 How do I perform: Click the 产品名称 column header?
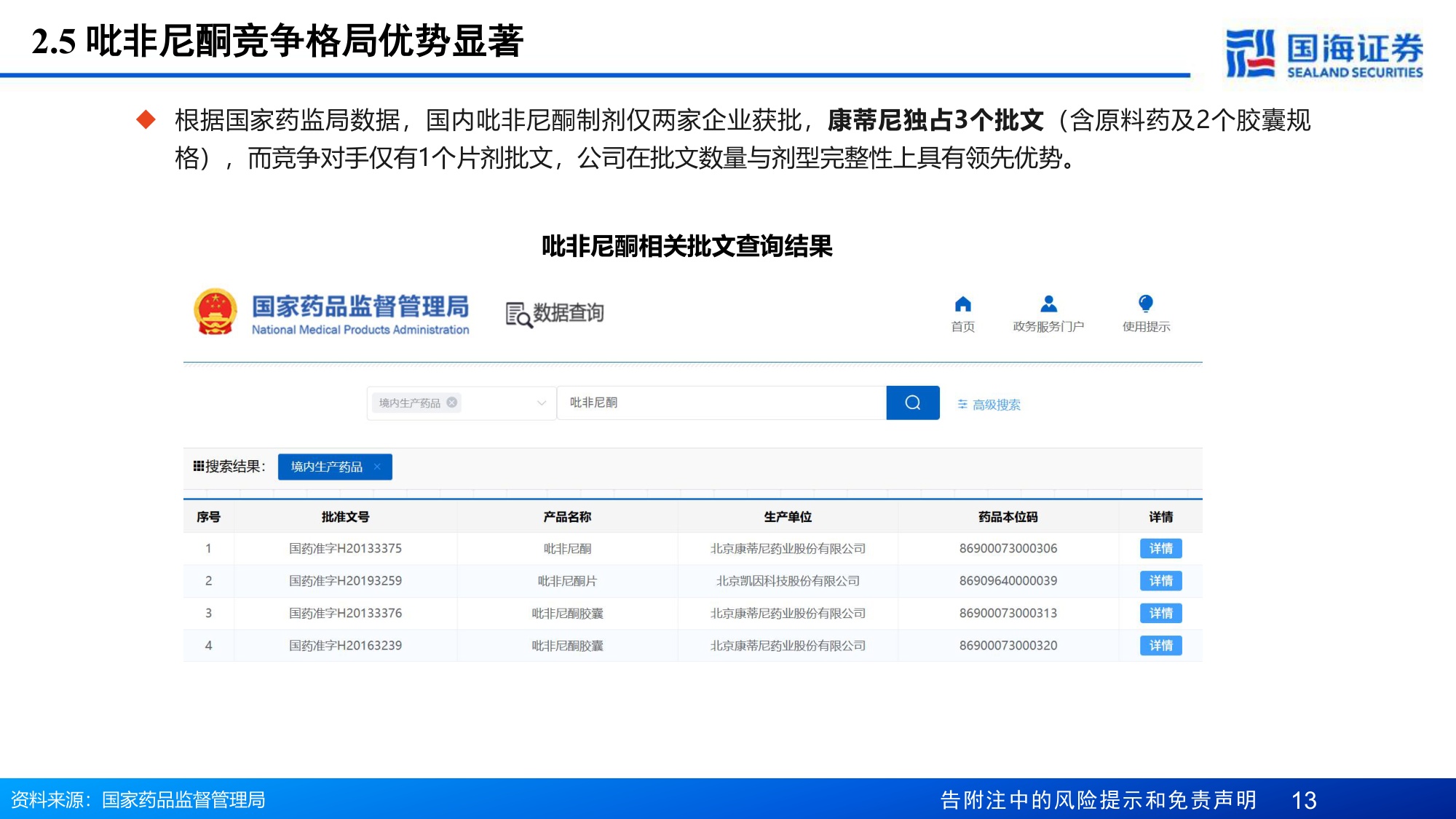[567, 517]
